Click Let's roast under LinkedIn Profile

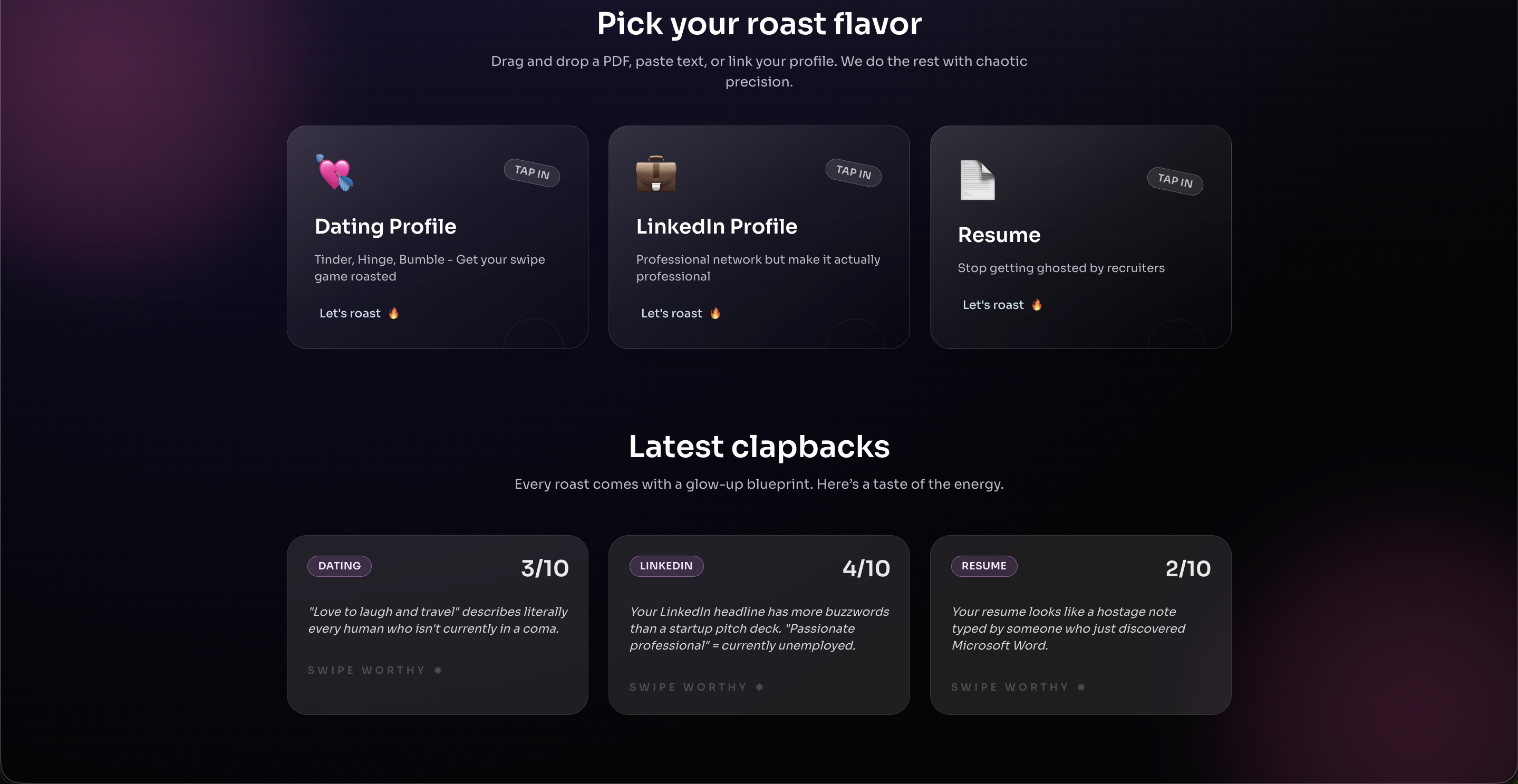[671, 313]
